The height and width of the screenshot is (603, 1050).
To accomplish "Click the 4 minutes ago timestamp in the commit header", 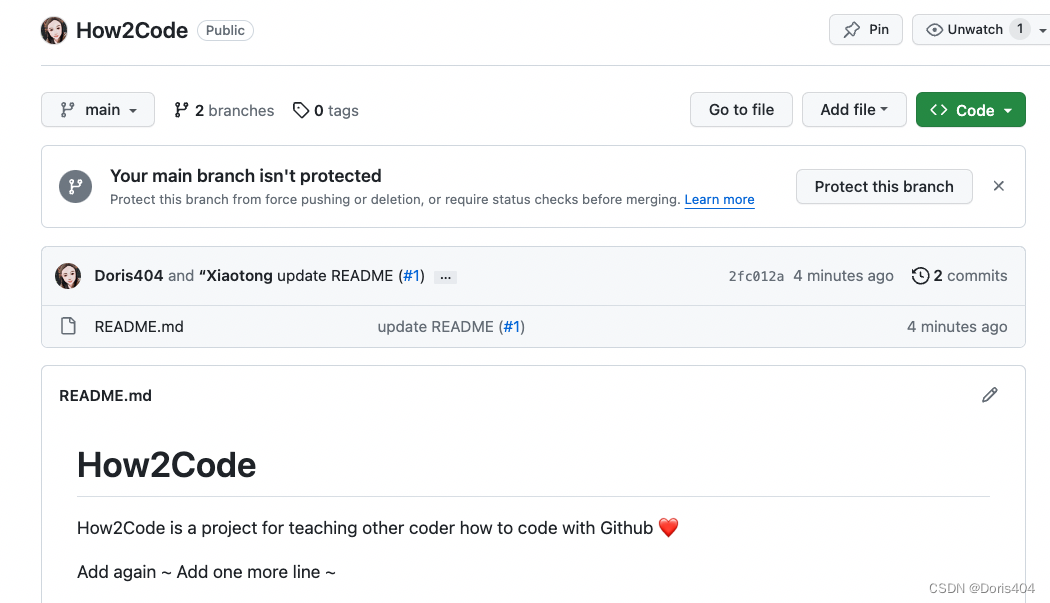I will [843, 276].
